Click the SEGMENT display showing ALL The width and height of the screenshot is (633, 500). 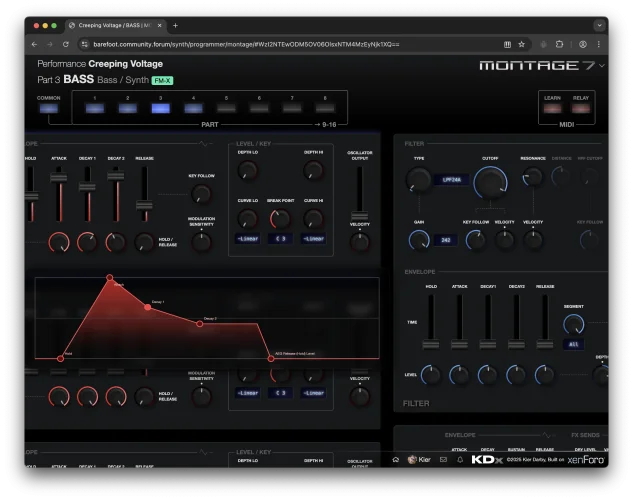click(574, 344)
